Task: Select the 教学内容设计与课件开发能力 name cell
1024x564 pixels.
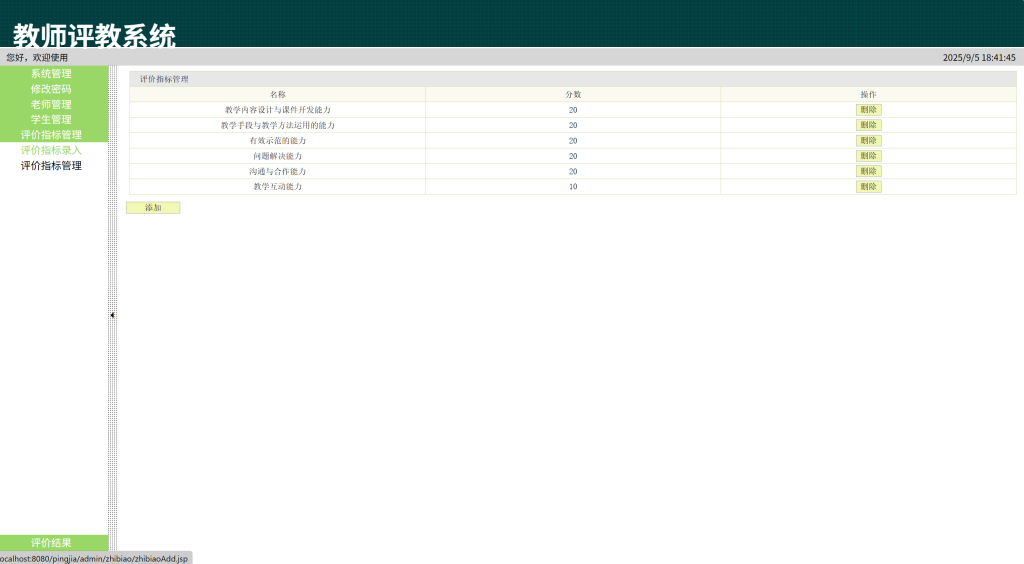Action: (x=278, y=110)
